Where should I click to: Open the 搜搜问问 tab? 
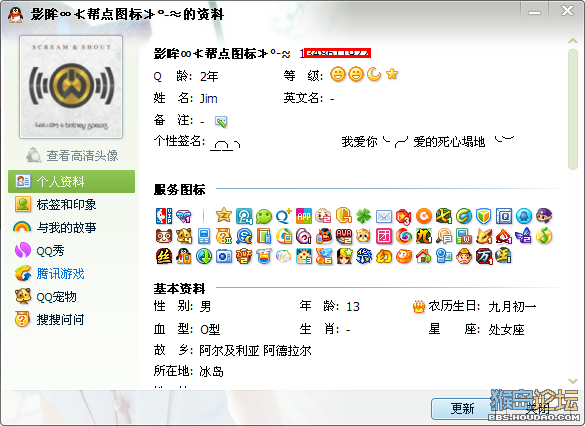point(71,320)
